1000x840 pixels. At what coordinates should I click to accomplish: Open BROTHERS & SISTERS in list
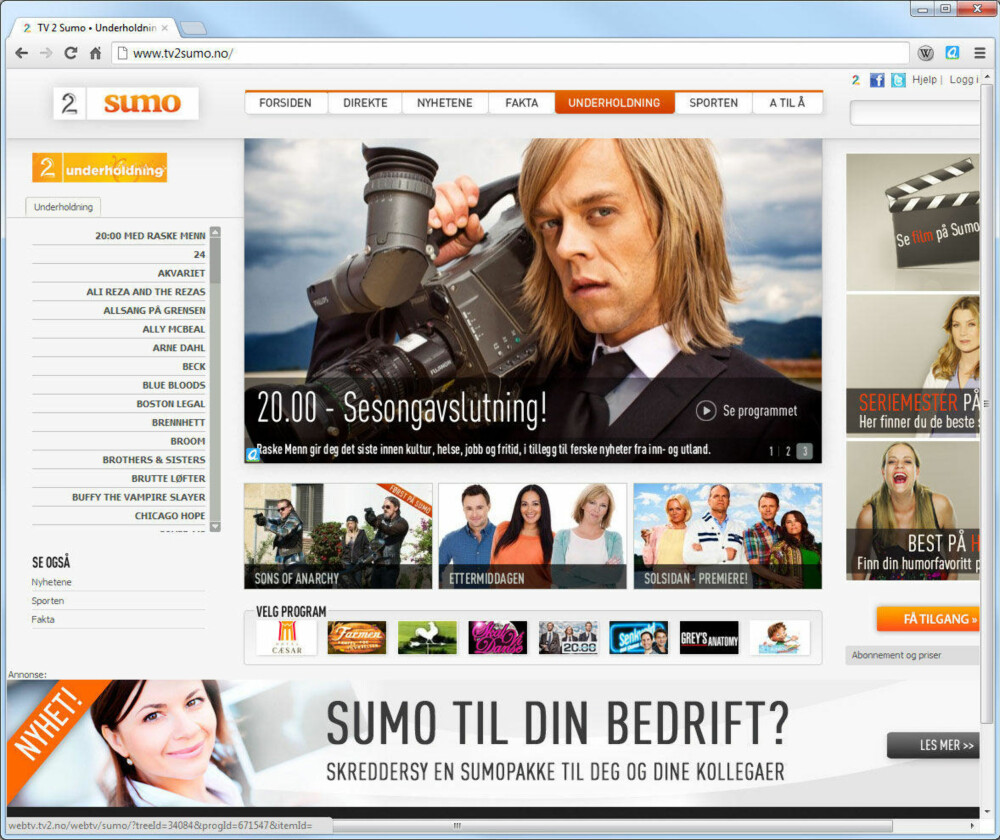click(154, 460)
